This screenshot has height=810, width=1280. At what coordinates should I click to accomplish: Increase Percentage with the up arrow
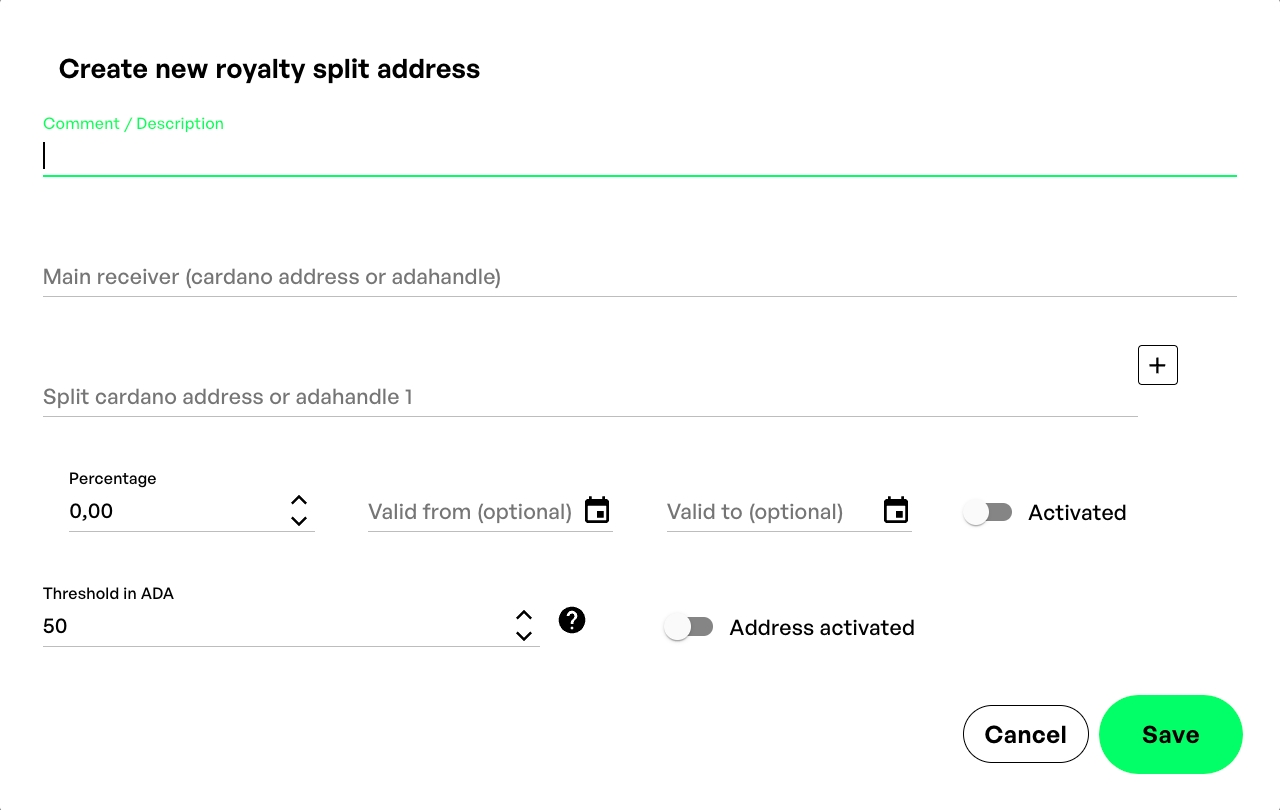(x=298, y=500)
